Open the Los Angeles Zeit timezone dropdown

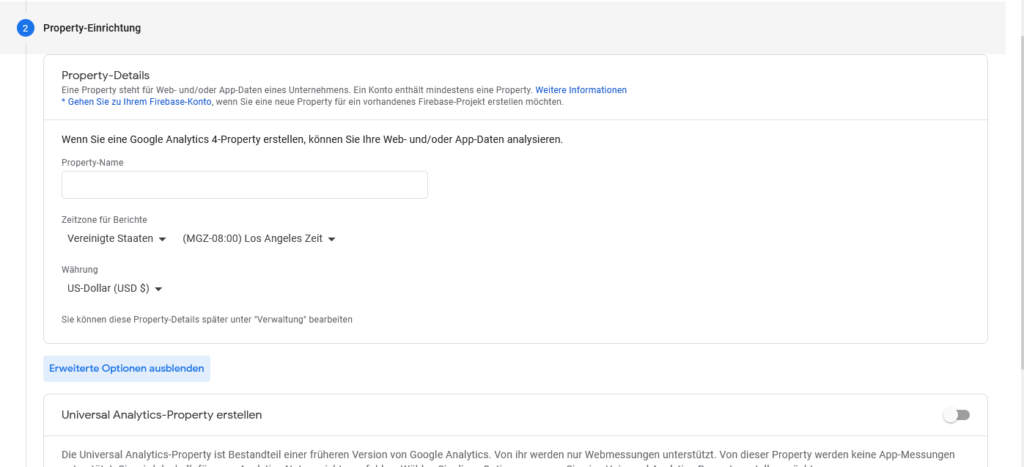(x=259, y=239)
